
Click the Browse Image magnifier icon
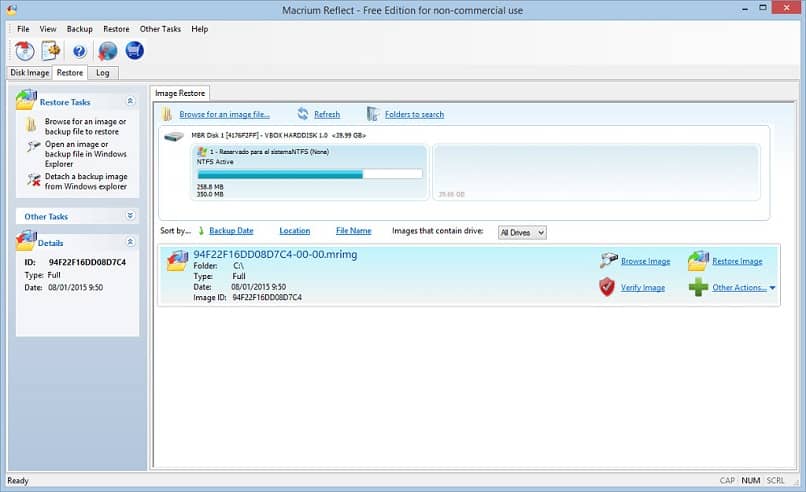pyautogui.click(x=609, y=260)
